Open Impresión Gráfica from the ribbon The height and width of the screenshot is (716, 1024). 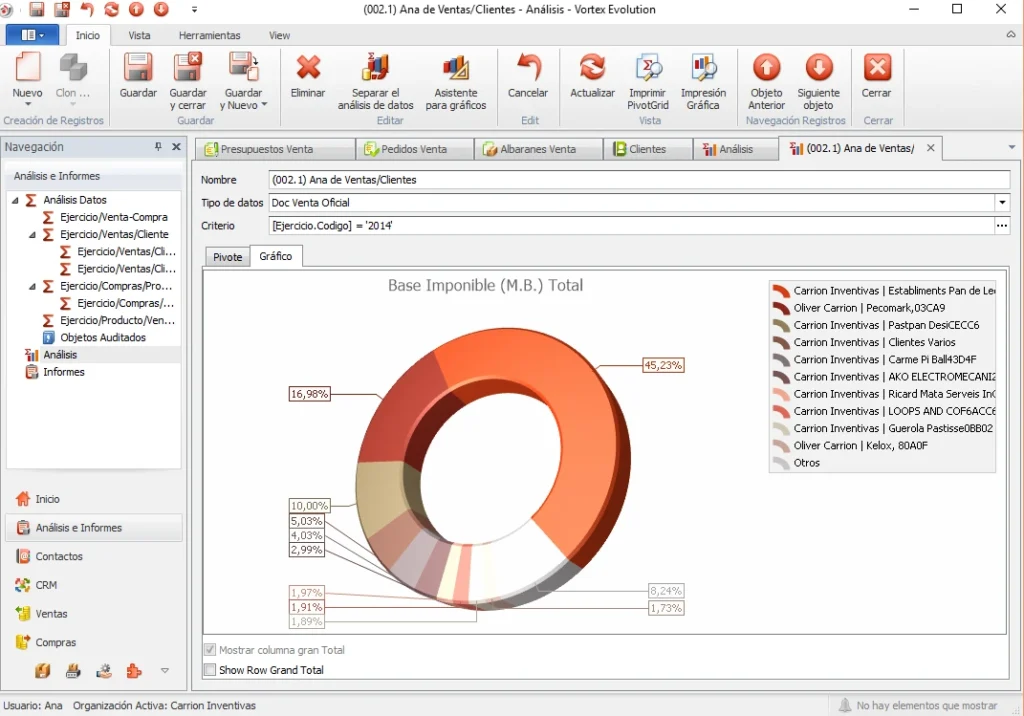pos(703,82)
